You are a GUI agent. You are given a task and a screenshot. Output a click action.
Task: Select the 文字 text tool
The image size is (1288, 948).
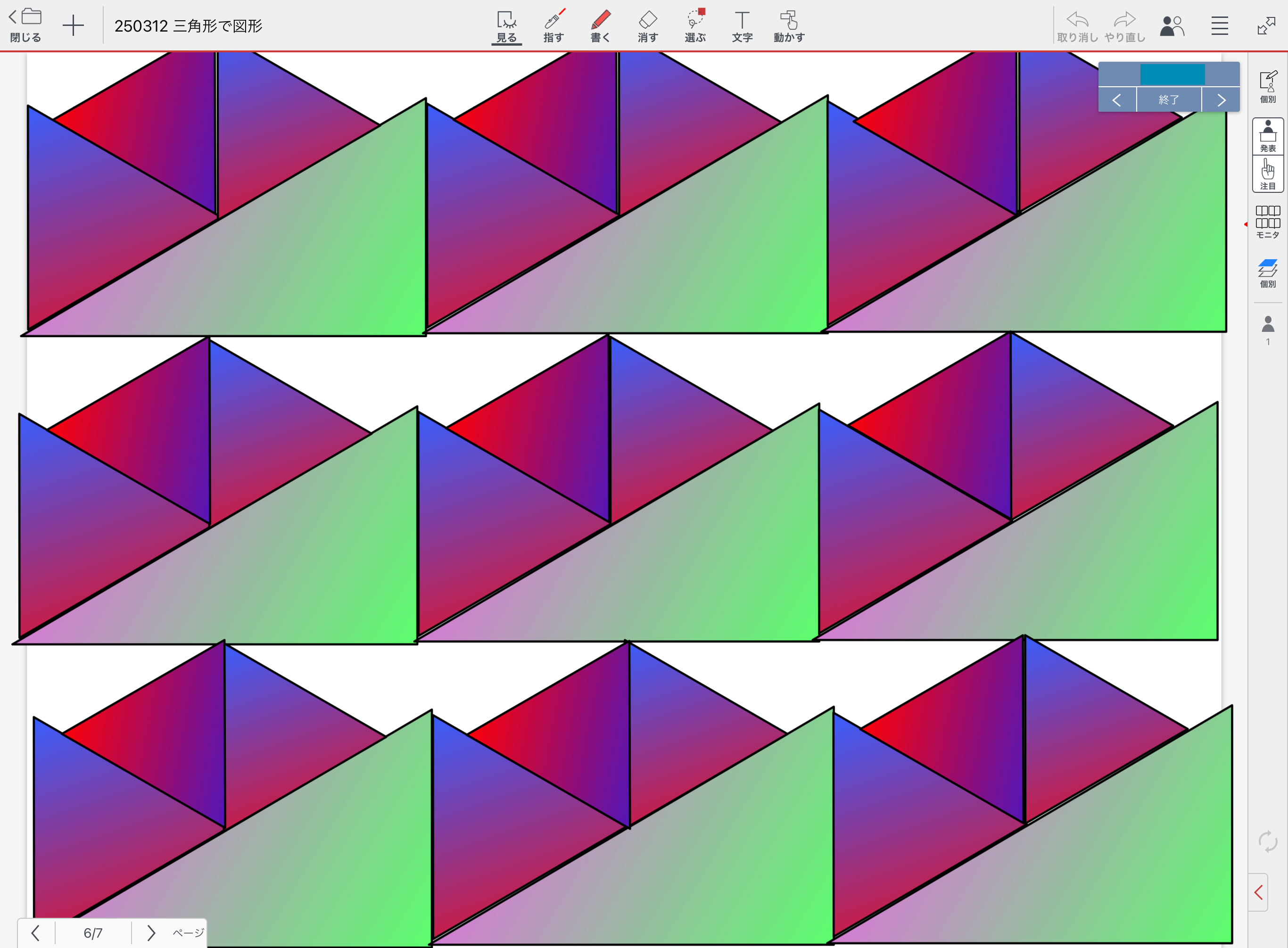point(742,26)
